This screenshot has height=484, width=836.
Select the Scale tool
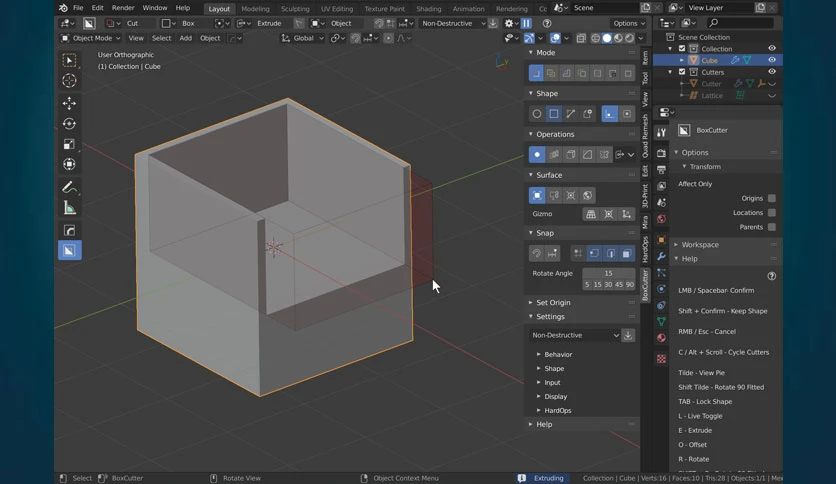[69, 144]
